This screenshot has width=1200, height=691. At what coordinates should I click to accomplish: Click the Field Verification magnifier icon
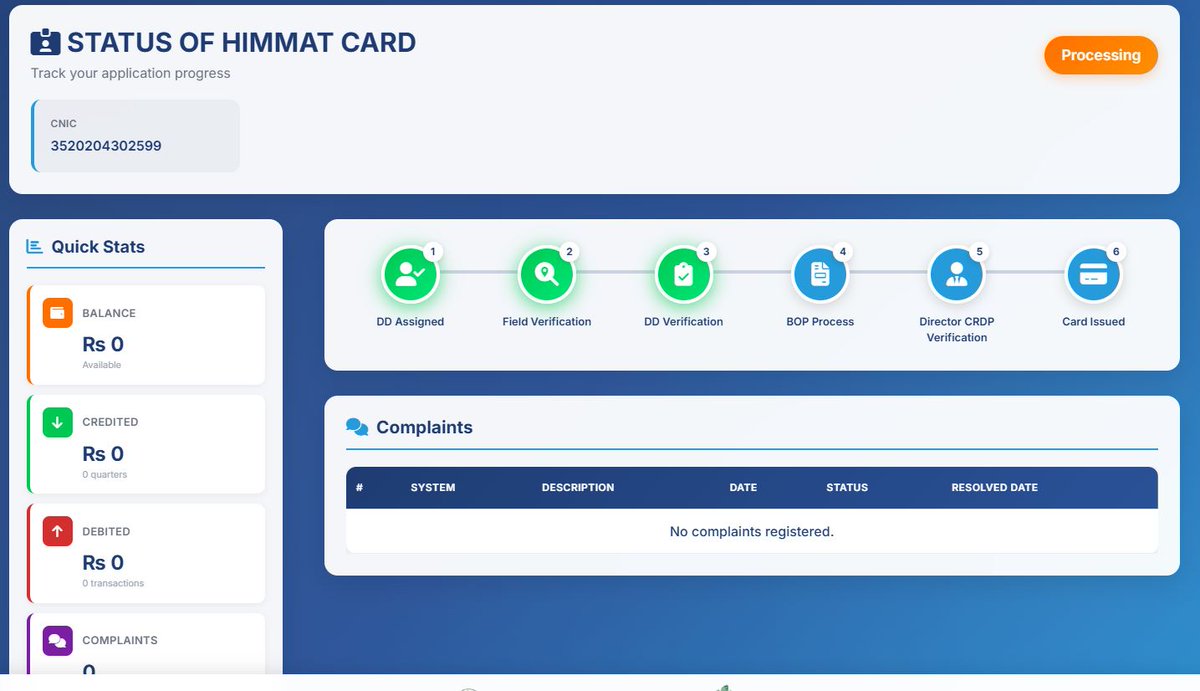click(x=546, y=274)
